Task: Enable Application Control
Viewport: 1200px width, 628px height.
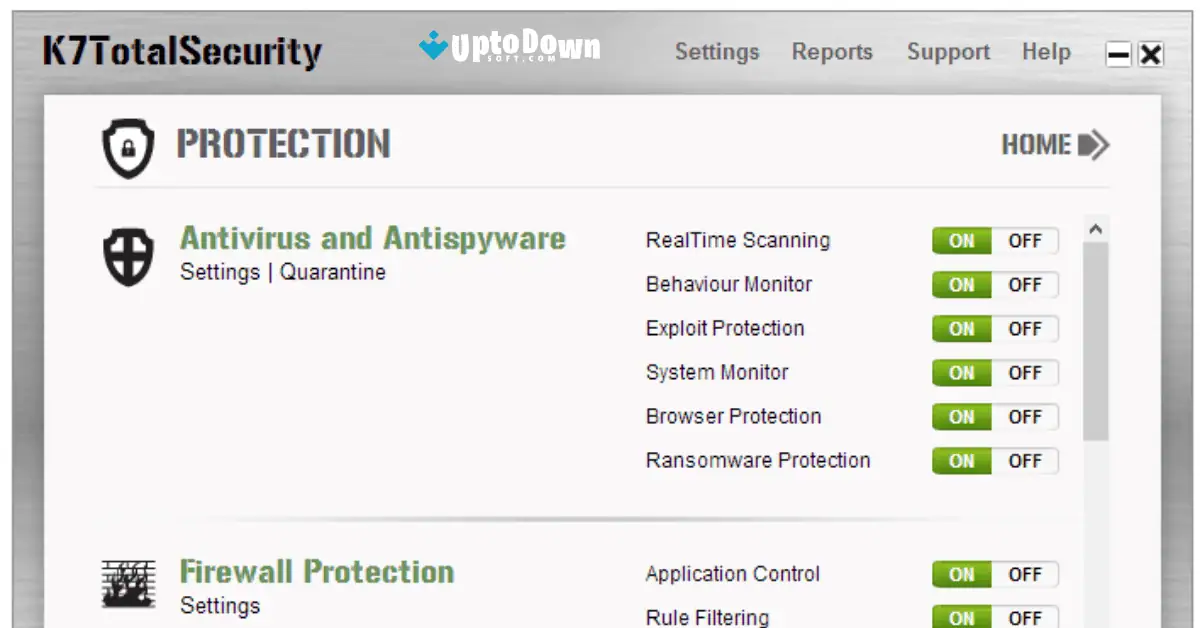Action: (960, 574)
